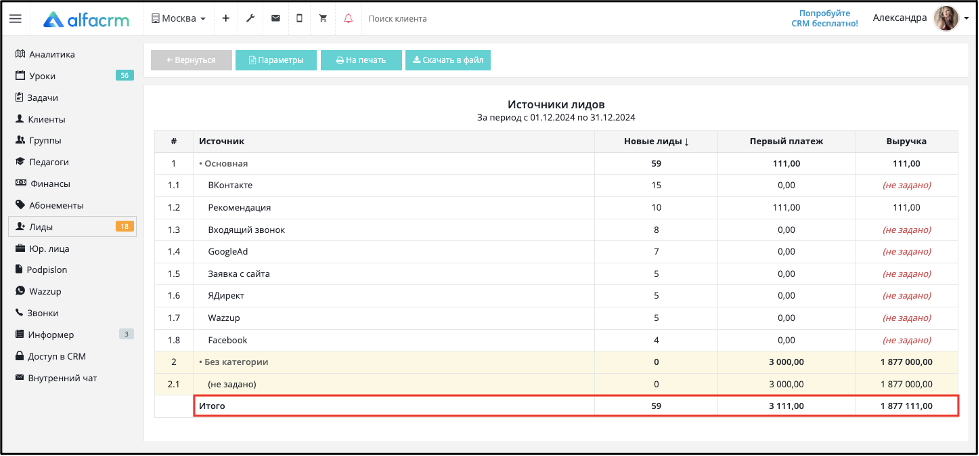The width and height of the screenshot is (979, 456).
Task: Expand the Александра user menu arrow
Action: [967, 19]
